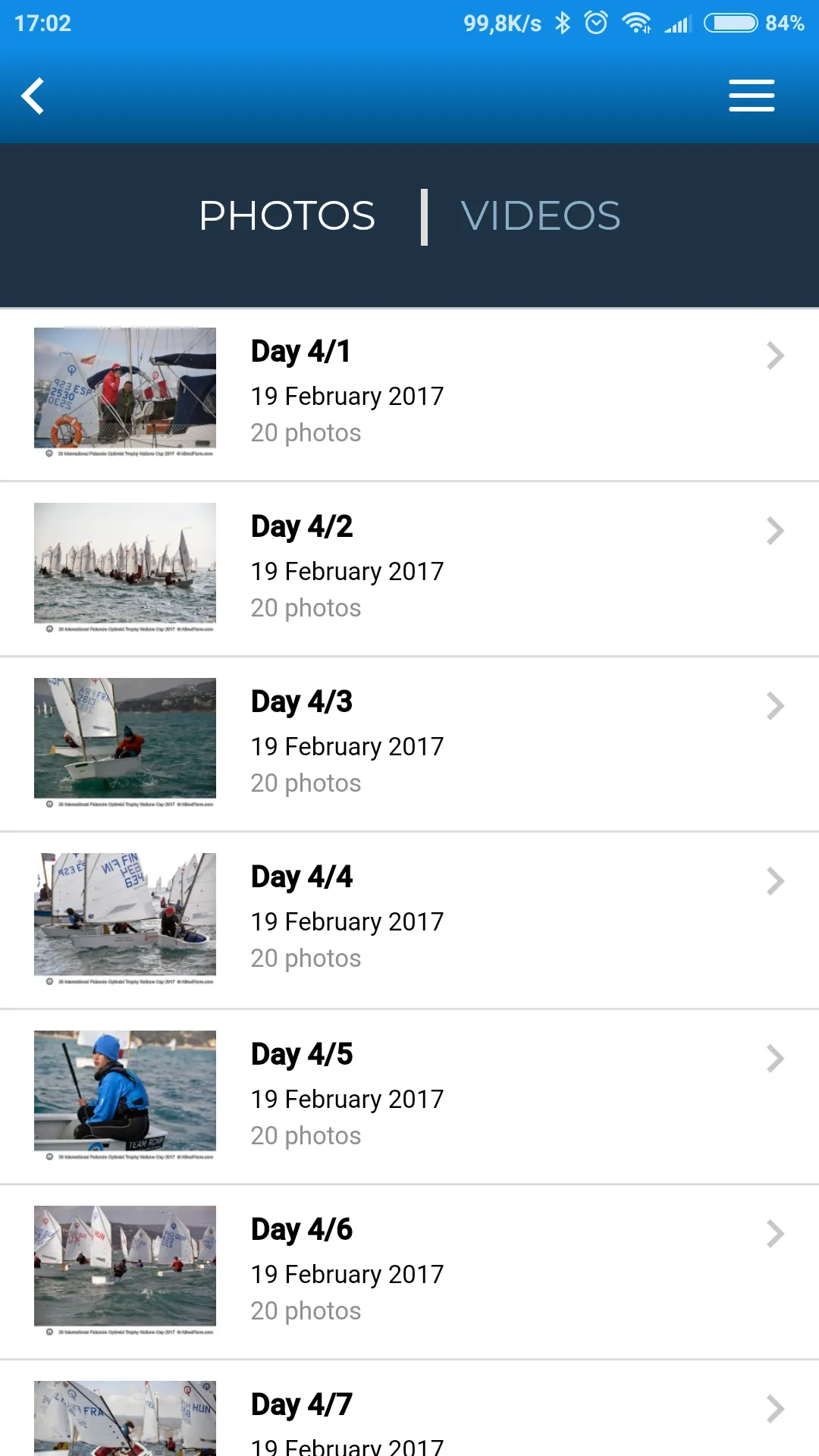
Task: Tap the back arrow icon
Action: click(33, 96)
